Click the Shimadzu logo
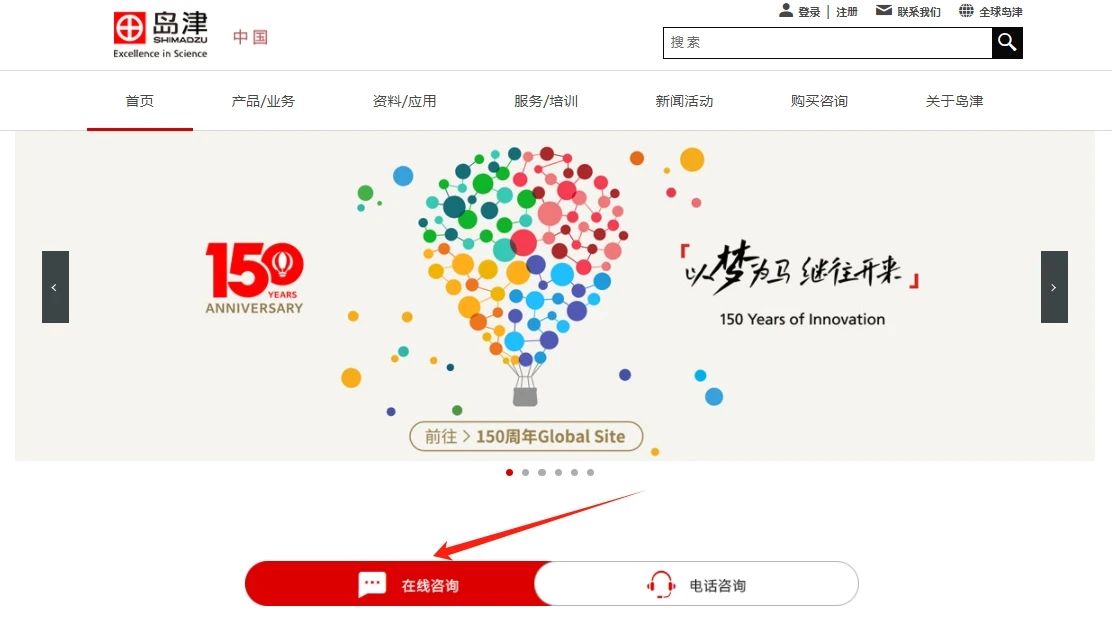The height and width of the screenshot is (635, 1112). (161, 34)
